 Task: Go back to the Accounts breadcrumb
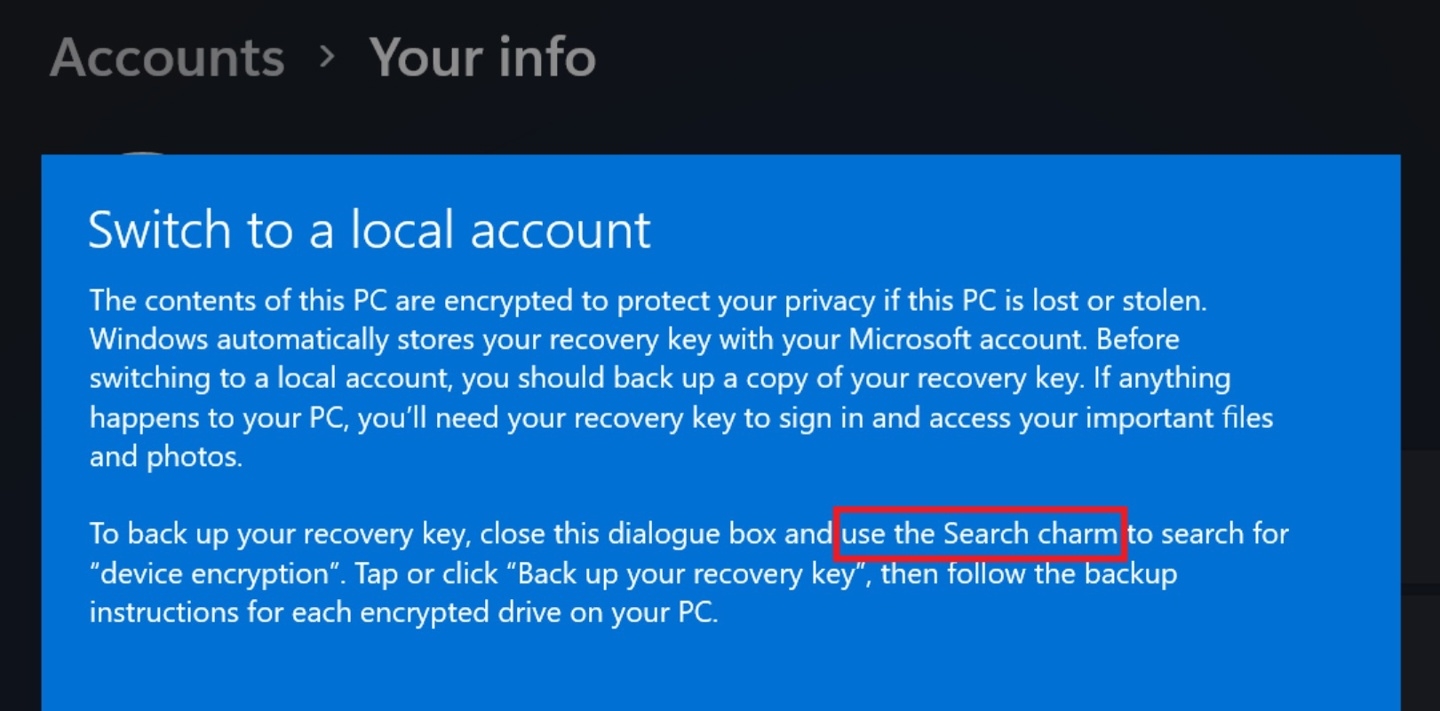pos(167,57)
